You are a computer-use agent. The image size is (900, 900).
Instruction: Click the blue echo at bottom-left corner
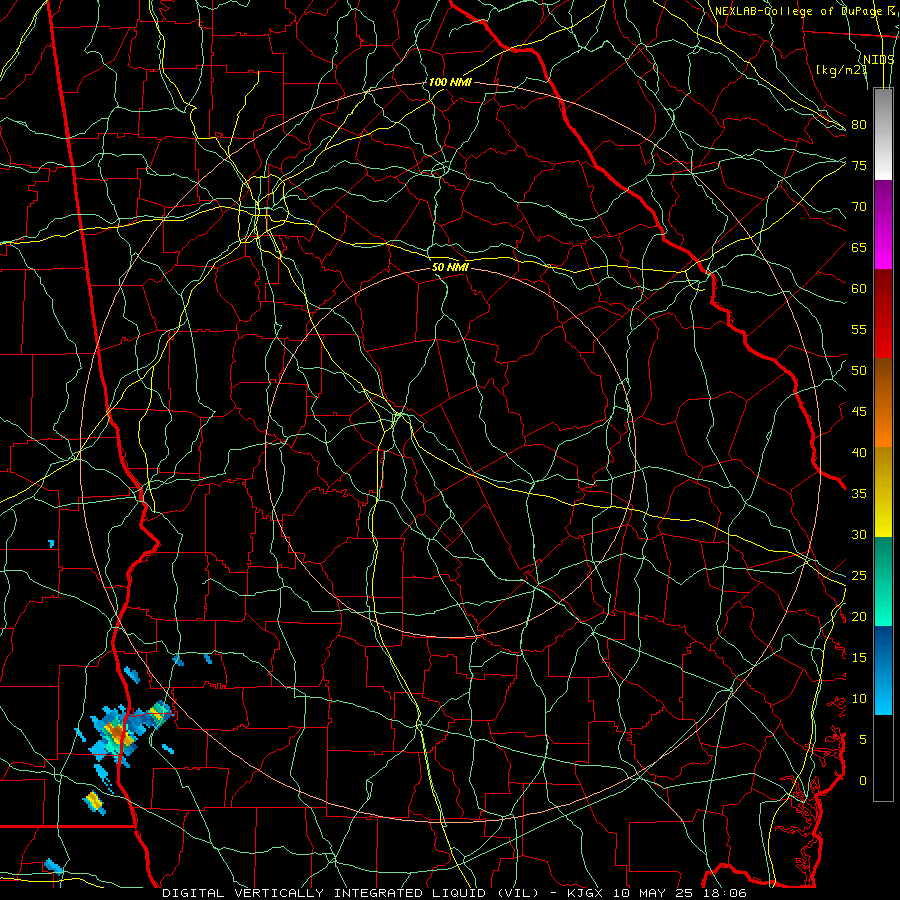click(x=53, y=866)
